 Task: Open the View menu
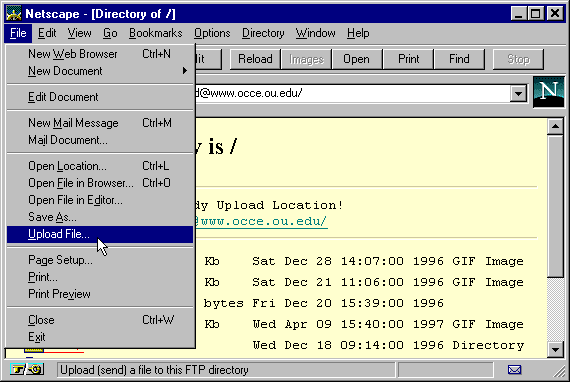79,33
